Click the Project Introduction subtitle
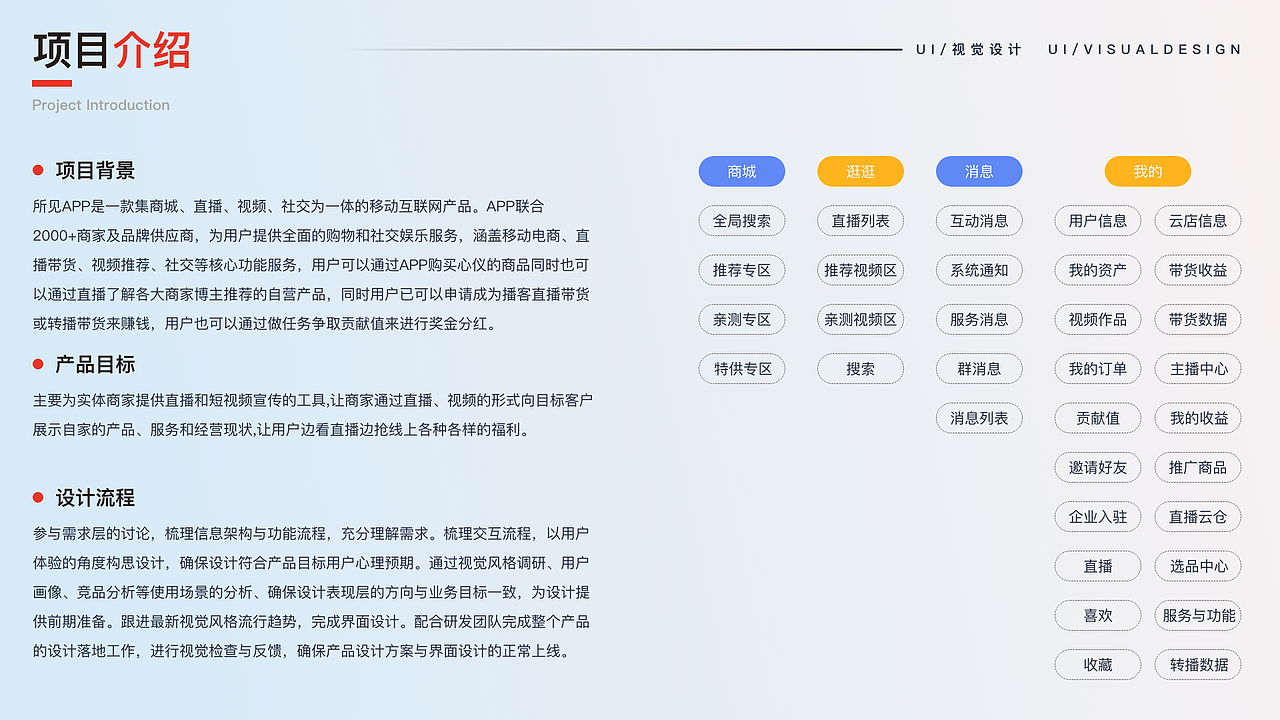The height and width of the screenshot is (720, 1280). click(101, 105)
